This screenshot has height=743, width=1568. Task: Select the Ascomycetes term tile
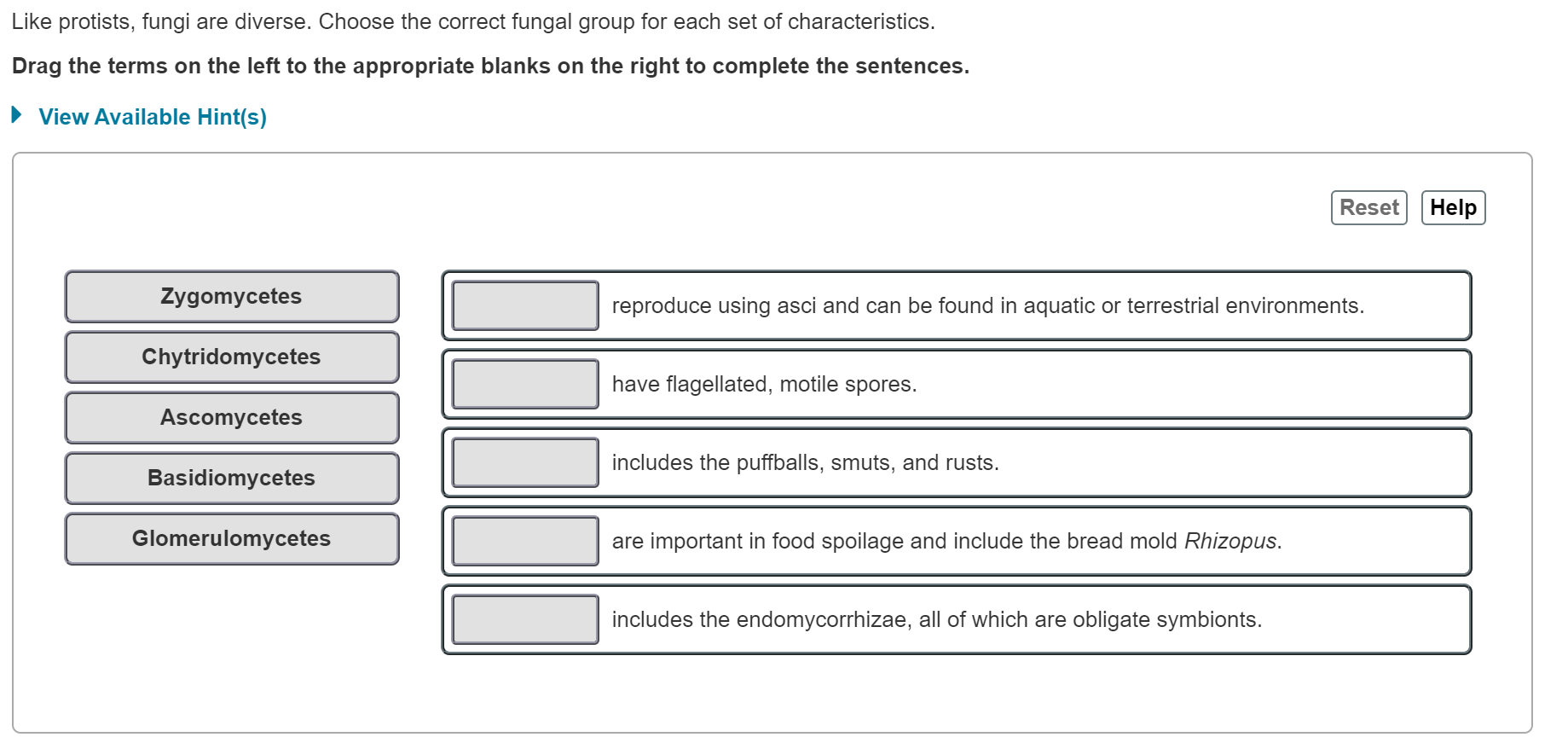231,417
